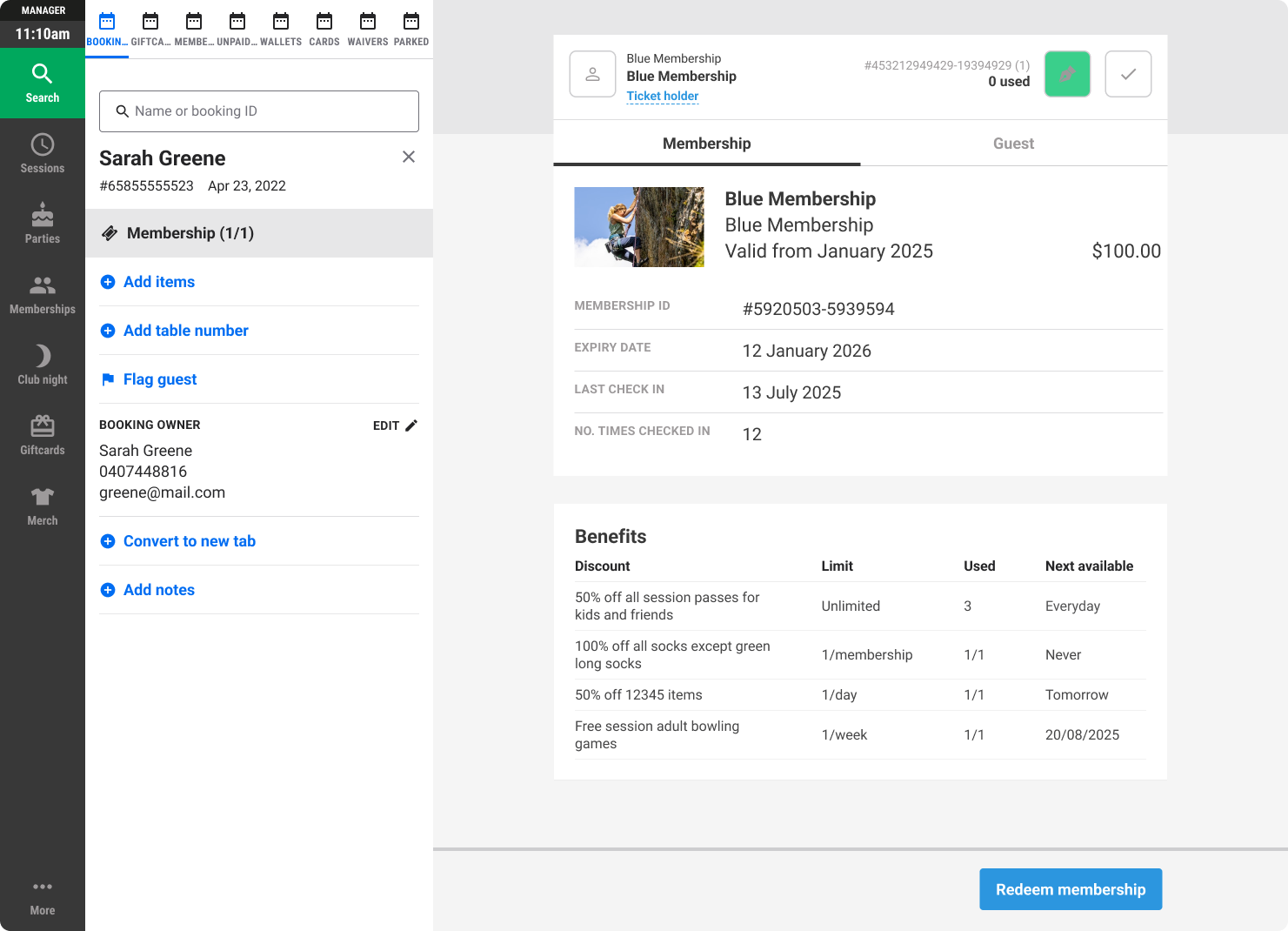Select the Wallets tab
Viewport: 1288px width, 931px height.
281,30
